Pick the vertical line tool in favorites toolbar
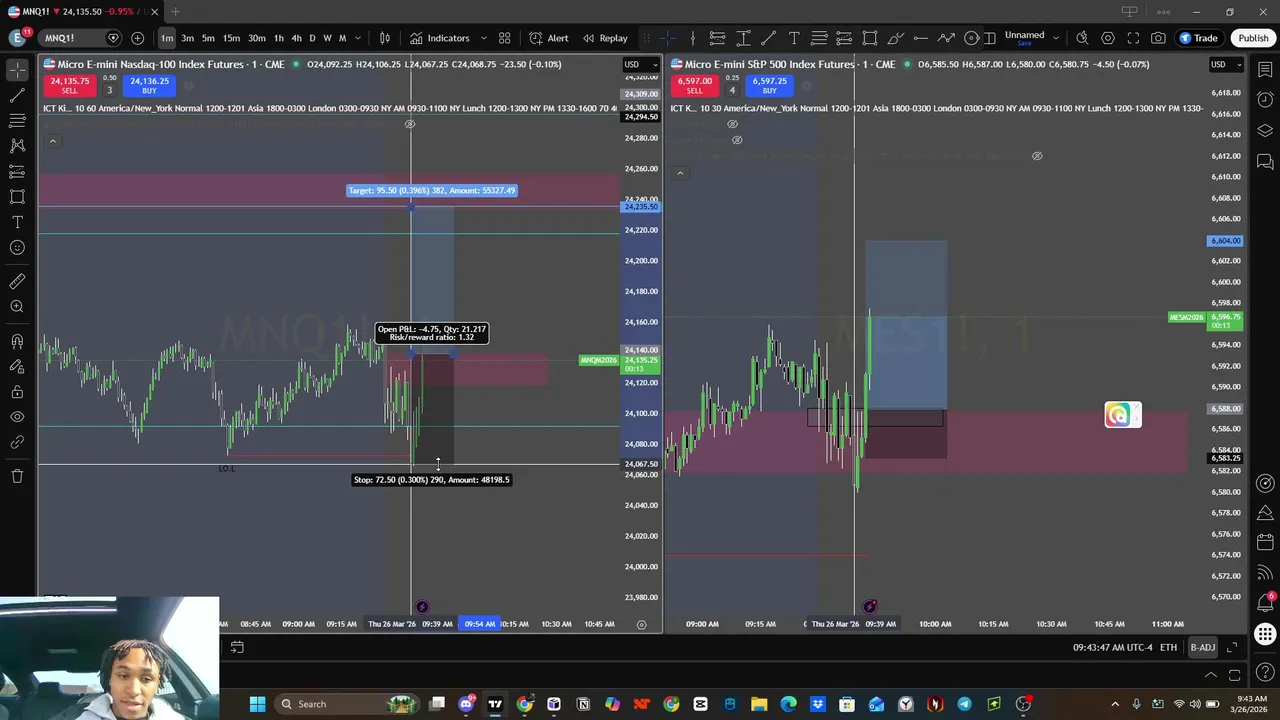 click(x=692, y=38)
